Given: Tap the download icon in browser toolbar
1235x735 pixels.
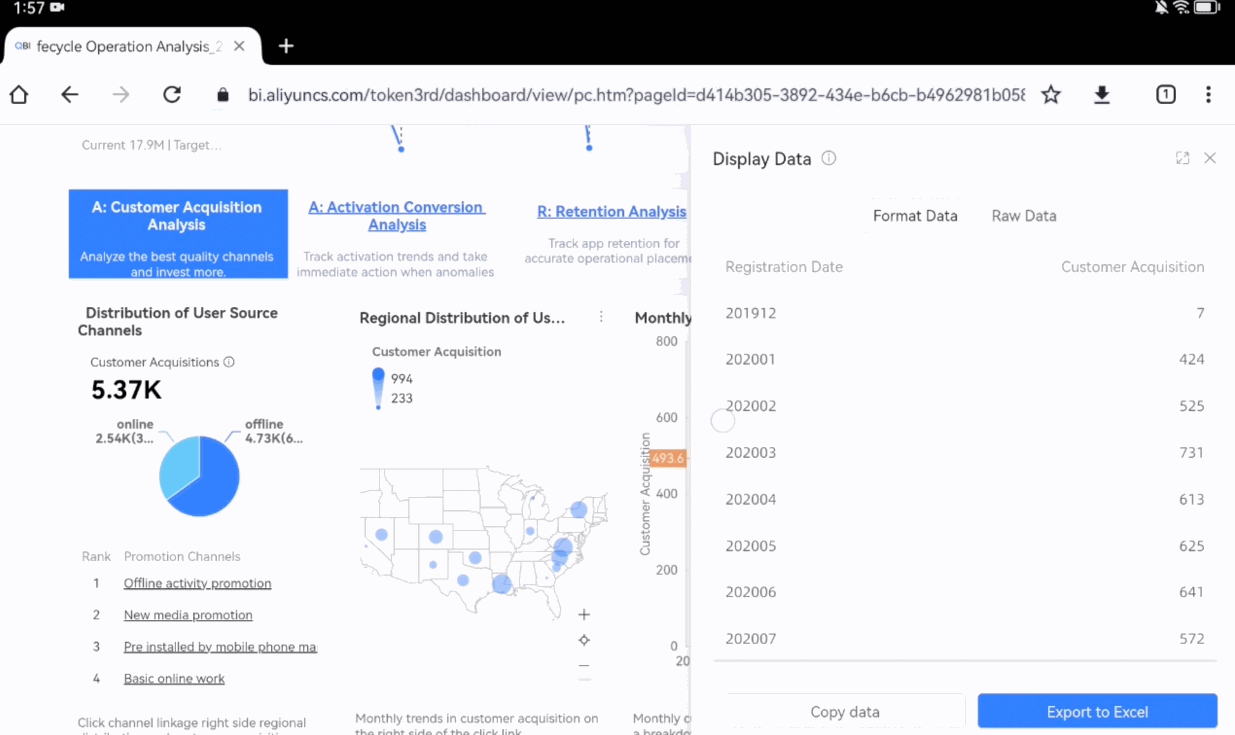Looking at the screenshot, I should 1102,95.
